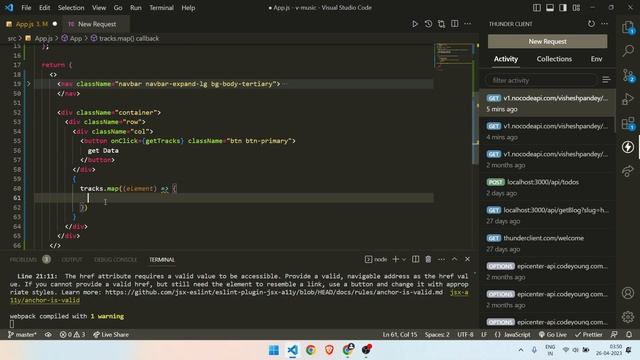This screenshot has width=640, height=360.
Task: Open the Source Control icon
Action: click(x=628, y=75)
